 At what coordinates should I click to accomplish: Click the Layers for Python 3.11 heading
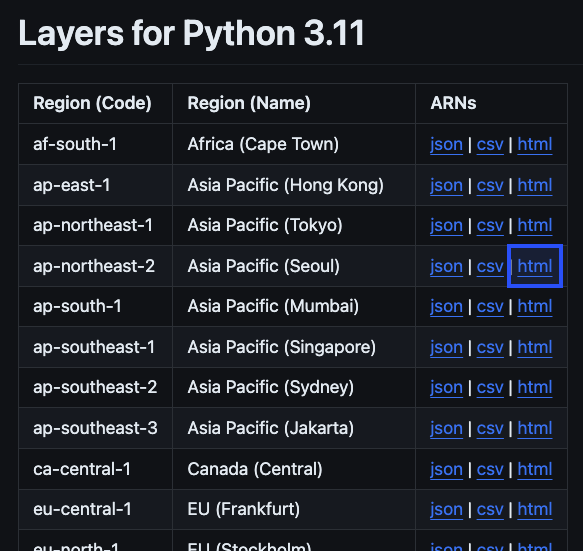(191, 34)
